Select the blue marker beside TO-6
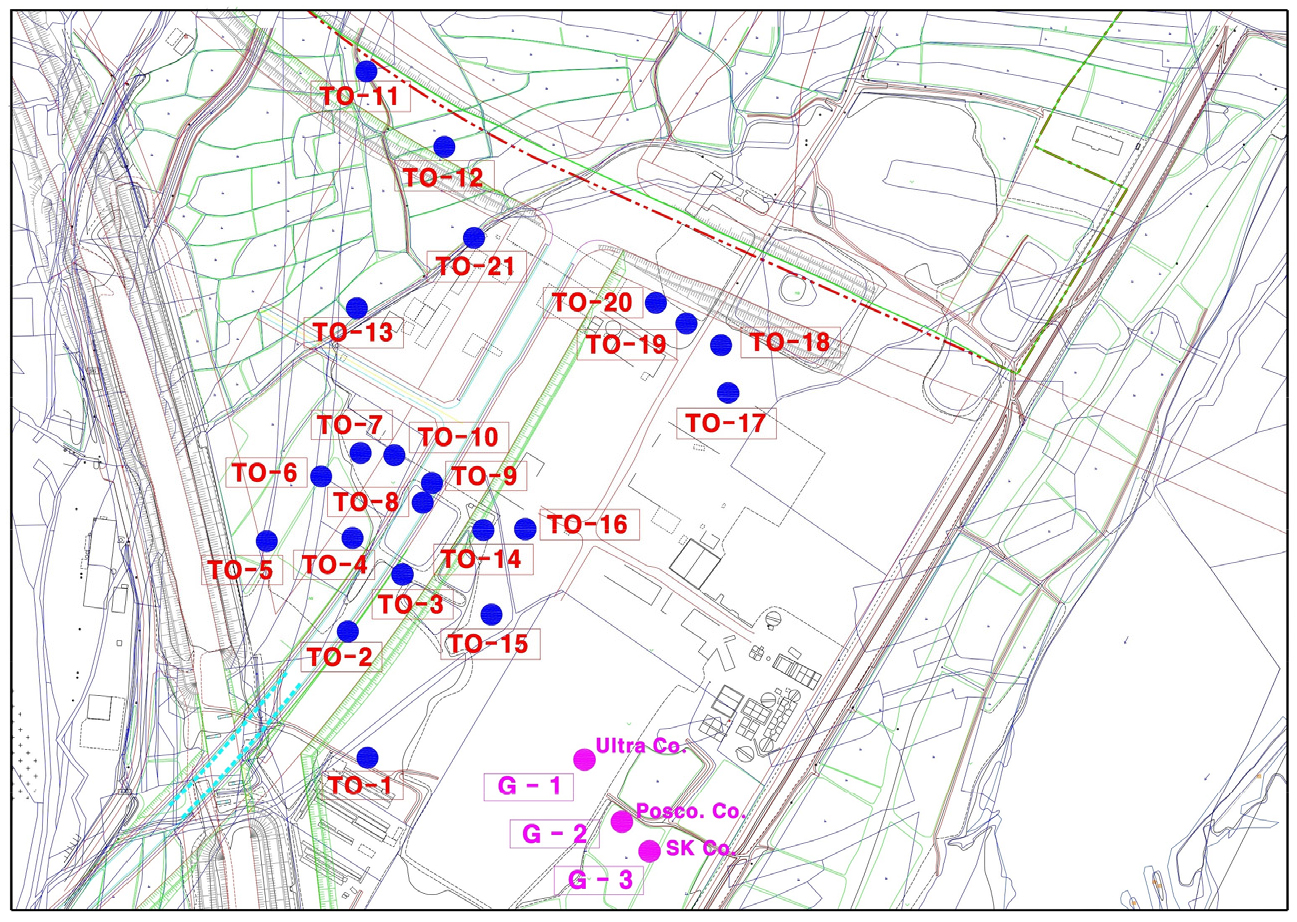The image size is (1297, 922). tap(321, 474)
